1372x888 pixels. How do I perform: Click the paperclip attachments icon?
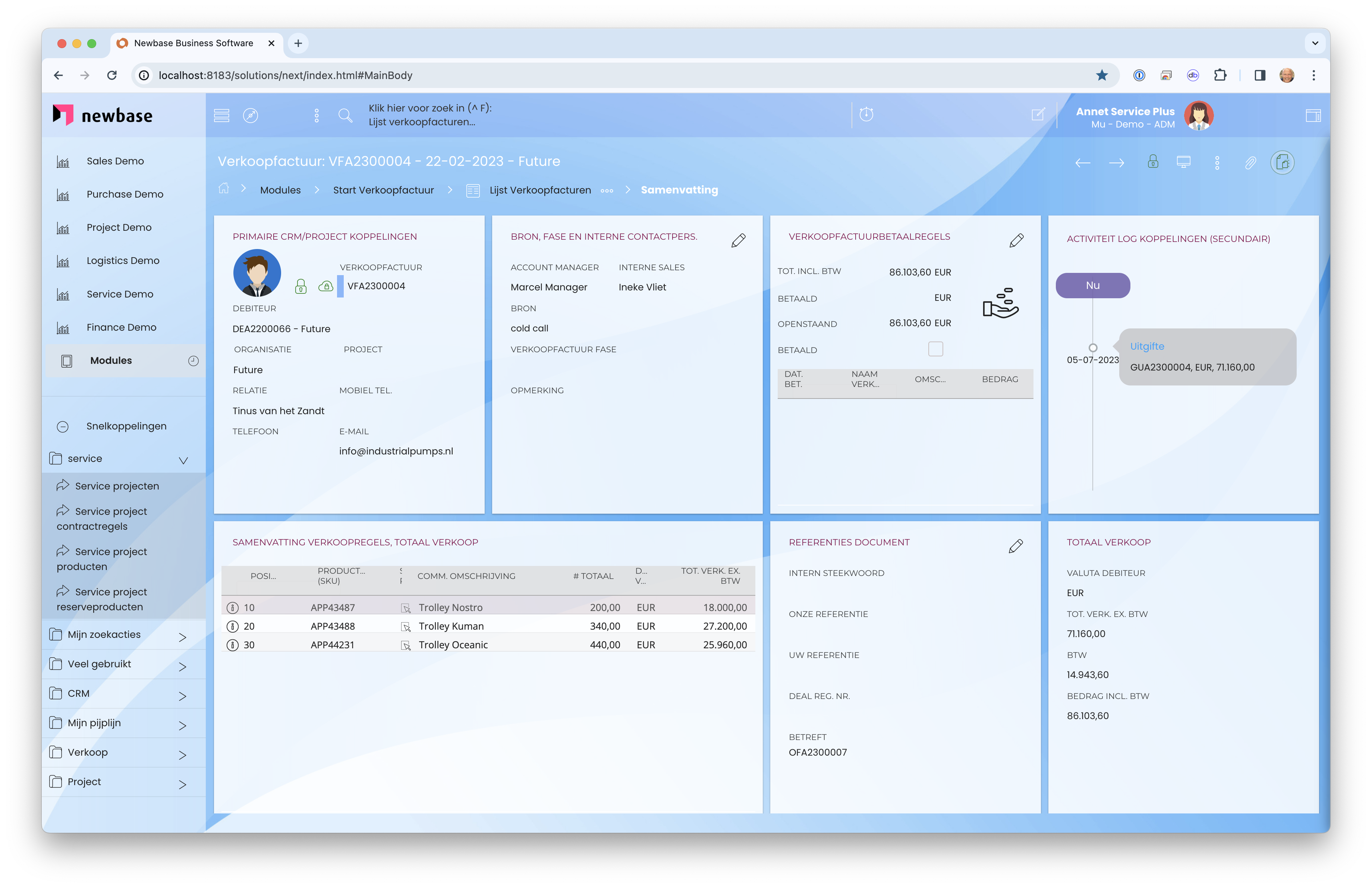coord(1250,163)
